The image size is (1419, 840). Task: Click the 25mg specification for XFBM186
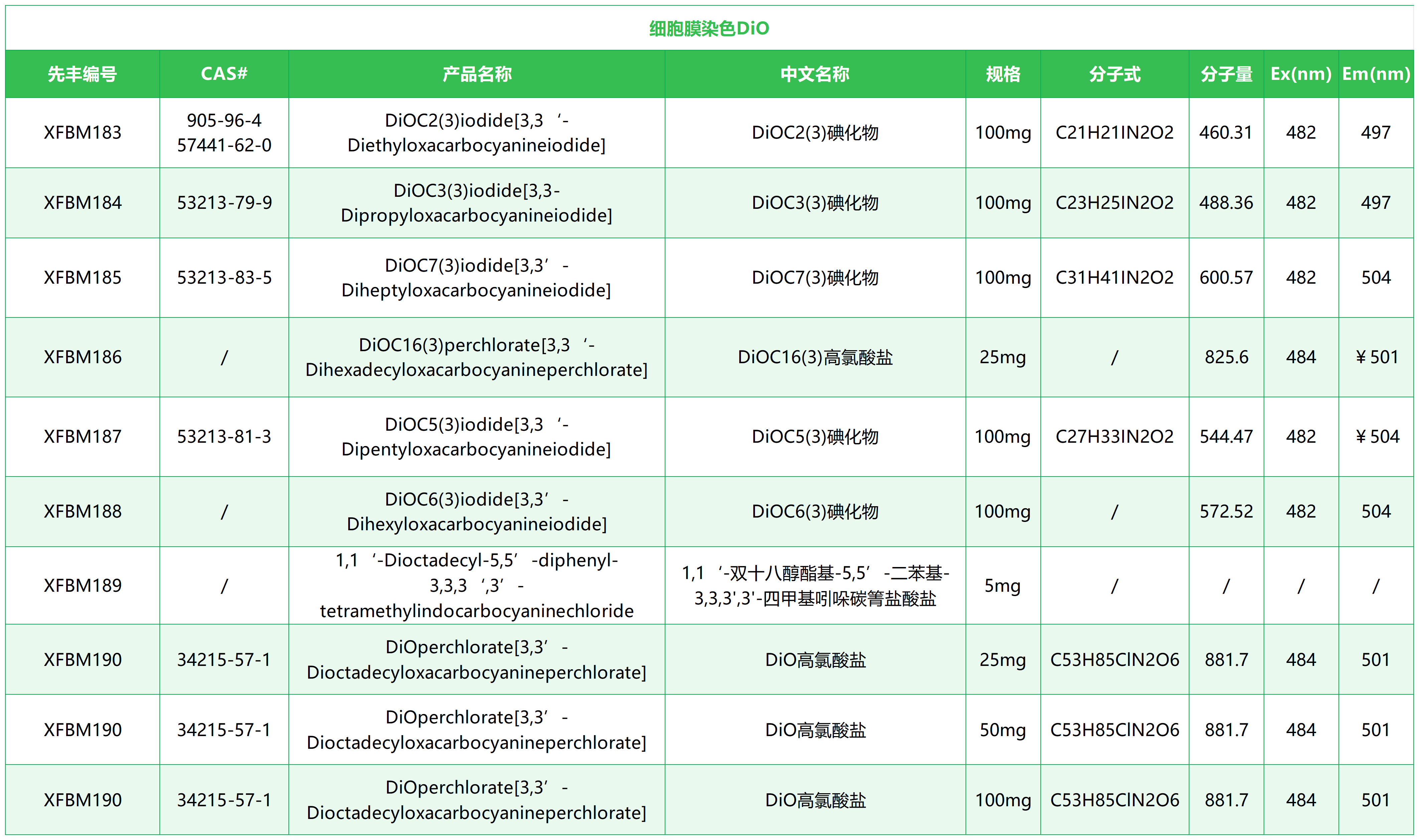point(1002,357)
